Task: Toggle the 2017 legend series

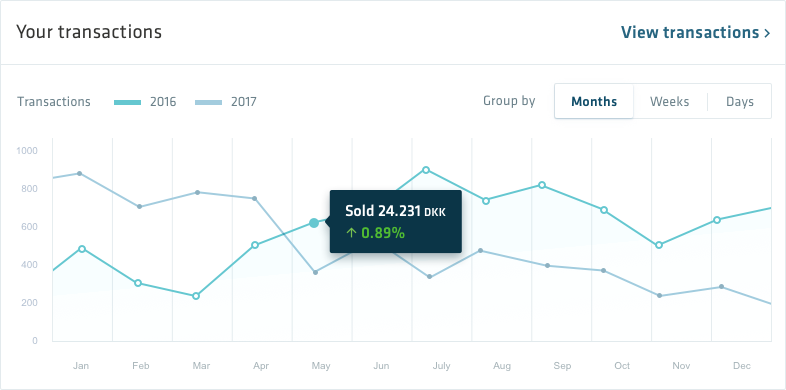Action: coord(226,102)
